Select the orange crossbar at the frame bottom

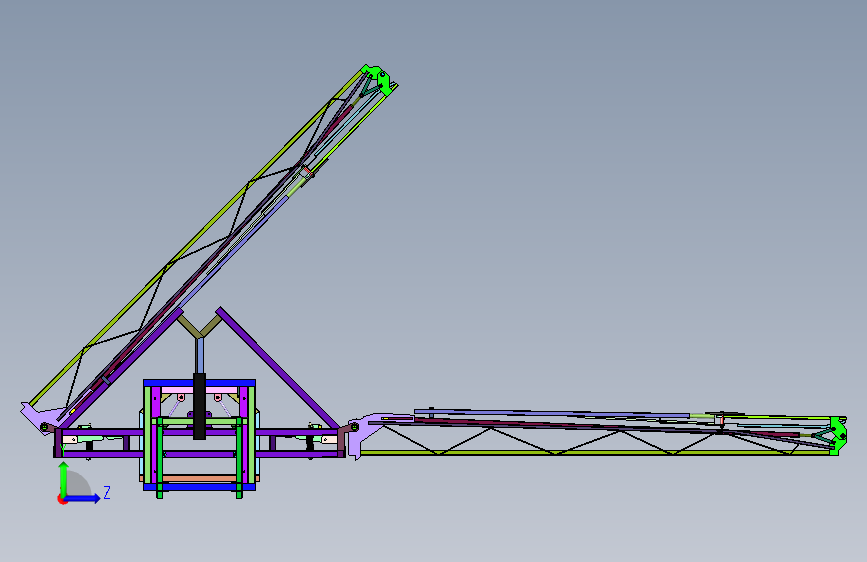199,478
